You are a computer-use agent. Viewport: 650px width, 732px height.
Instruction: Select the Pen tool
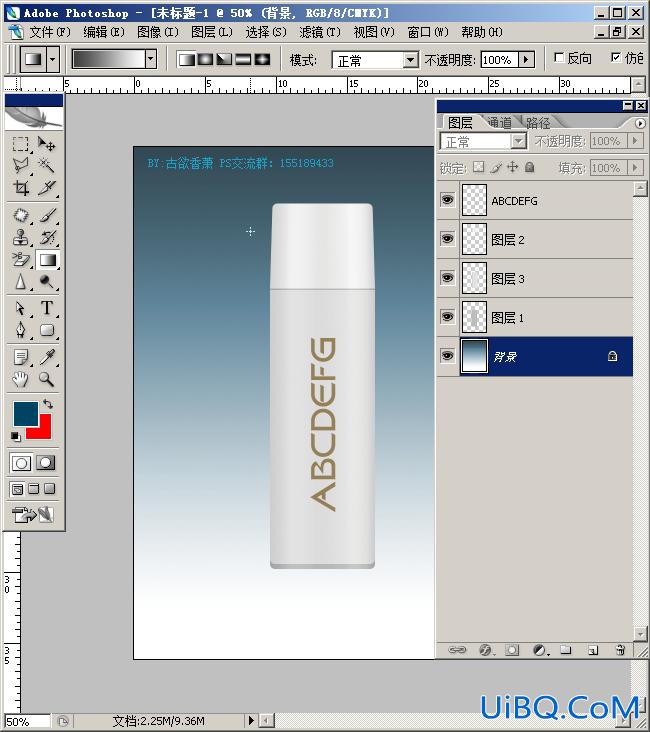tap(21, 330)
